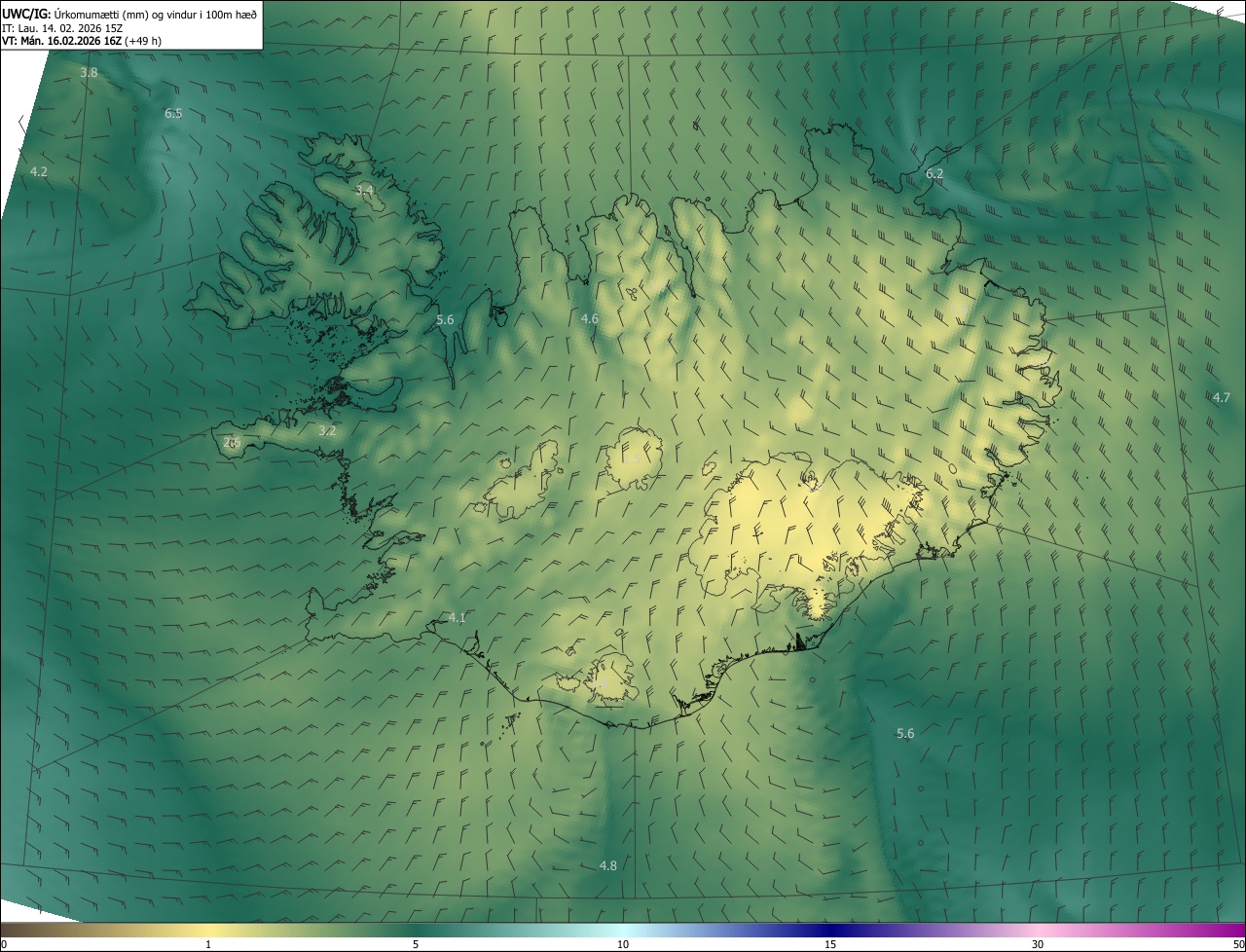Select the initial time line "IT: Lau. 14. 02. 2026 15Z"

[x=62, y=27]
